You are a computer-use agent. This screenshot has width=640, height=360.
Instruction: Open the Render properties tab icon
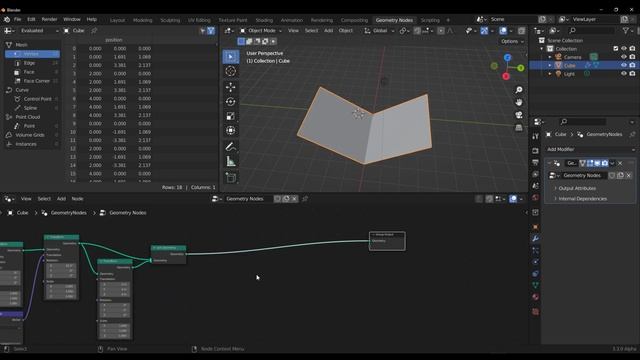coord(535,151)
